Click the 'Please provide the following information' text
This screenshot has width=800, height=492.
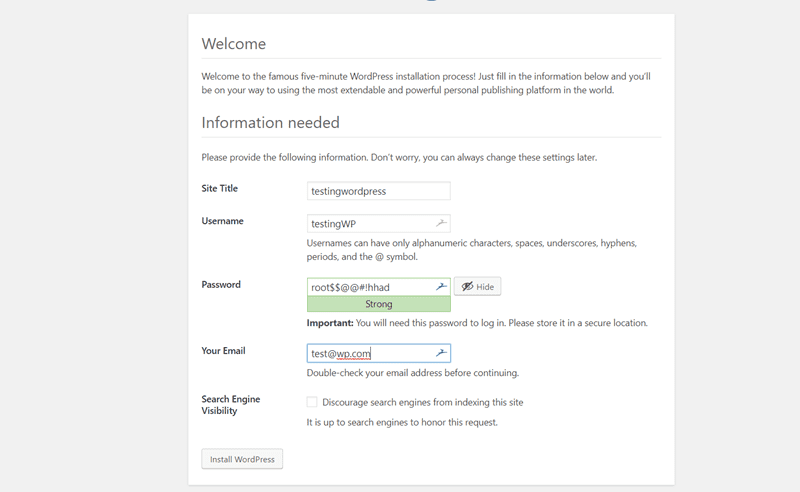(399, 158)
